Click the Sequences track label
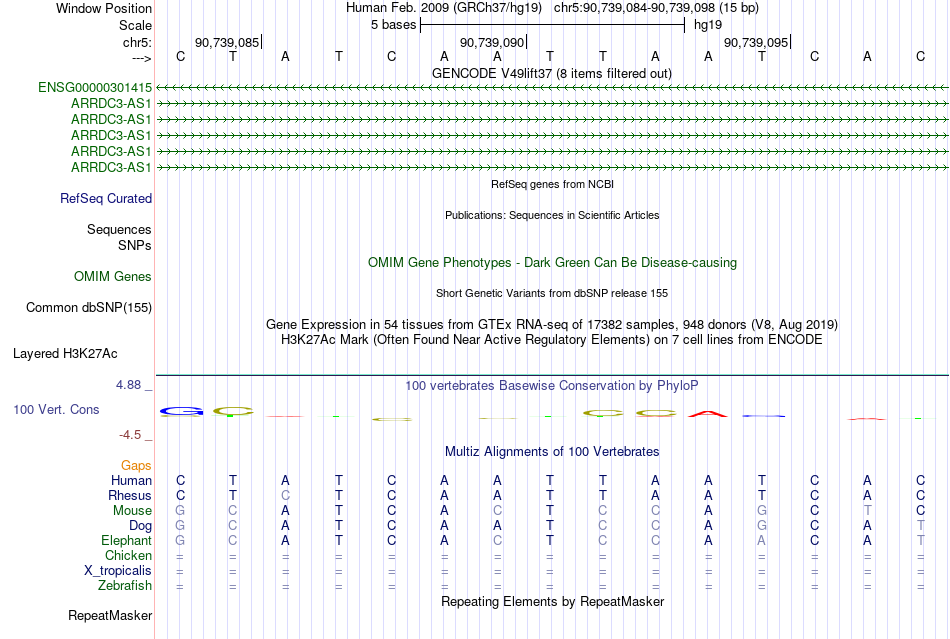This screenshot has height=639, width=950. coord(119,229)
